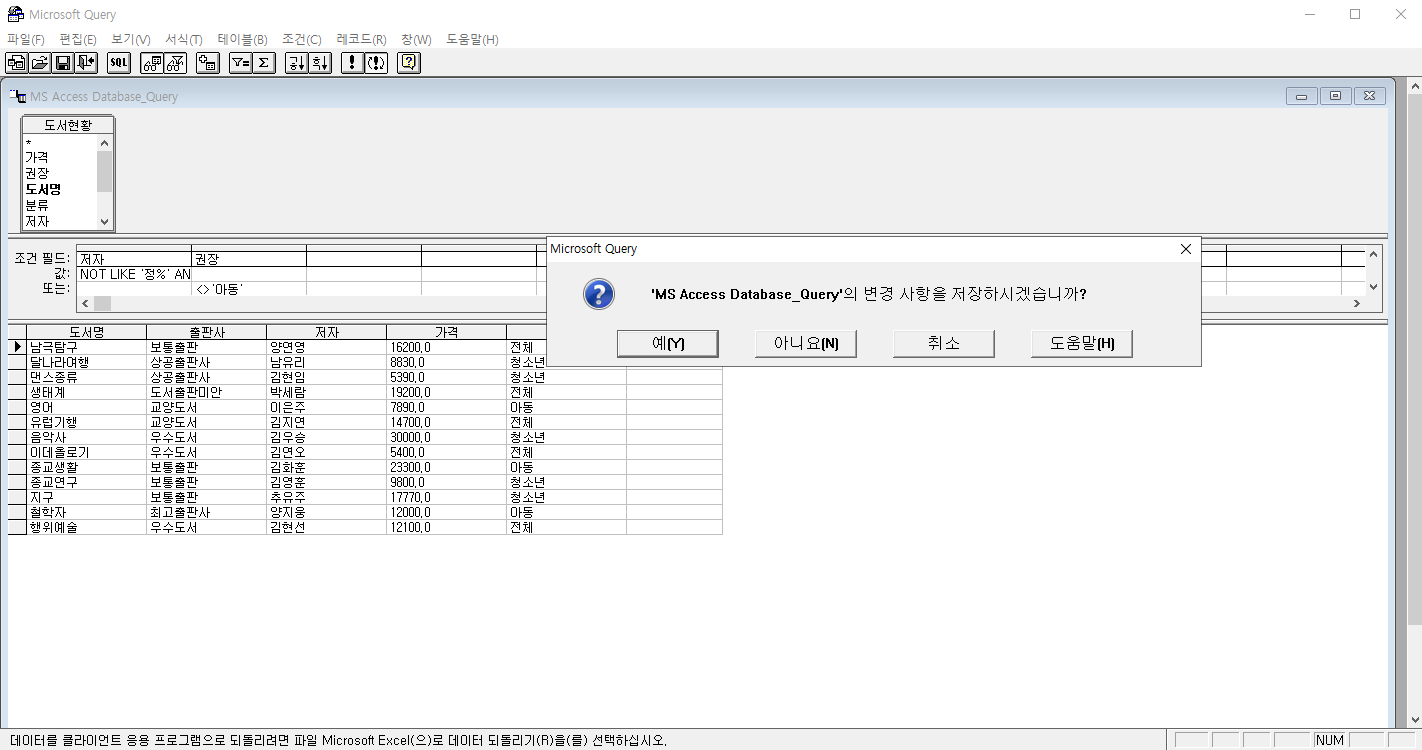Open the SQL view button
The image size is (1422, 750).
[x=119, y=63]
